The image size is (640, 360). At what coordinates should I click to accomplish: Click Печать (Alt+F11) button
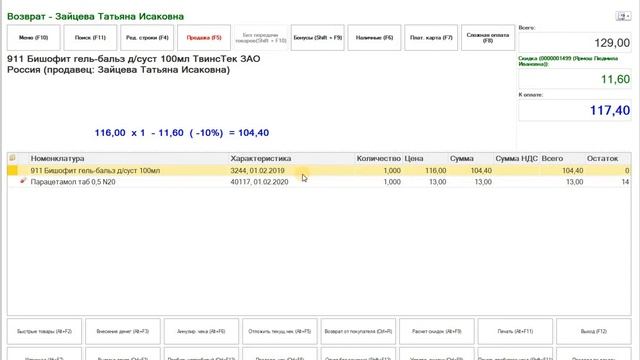(x=515, y=331)
